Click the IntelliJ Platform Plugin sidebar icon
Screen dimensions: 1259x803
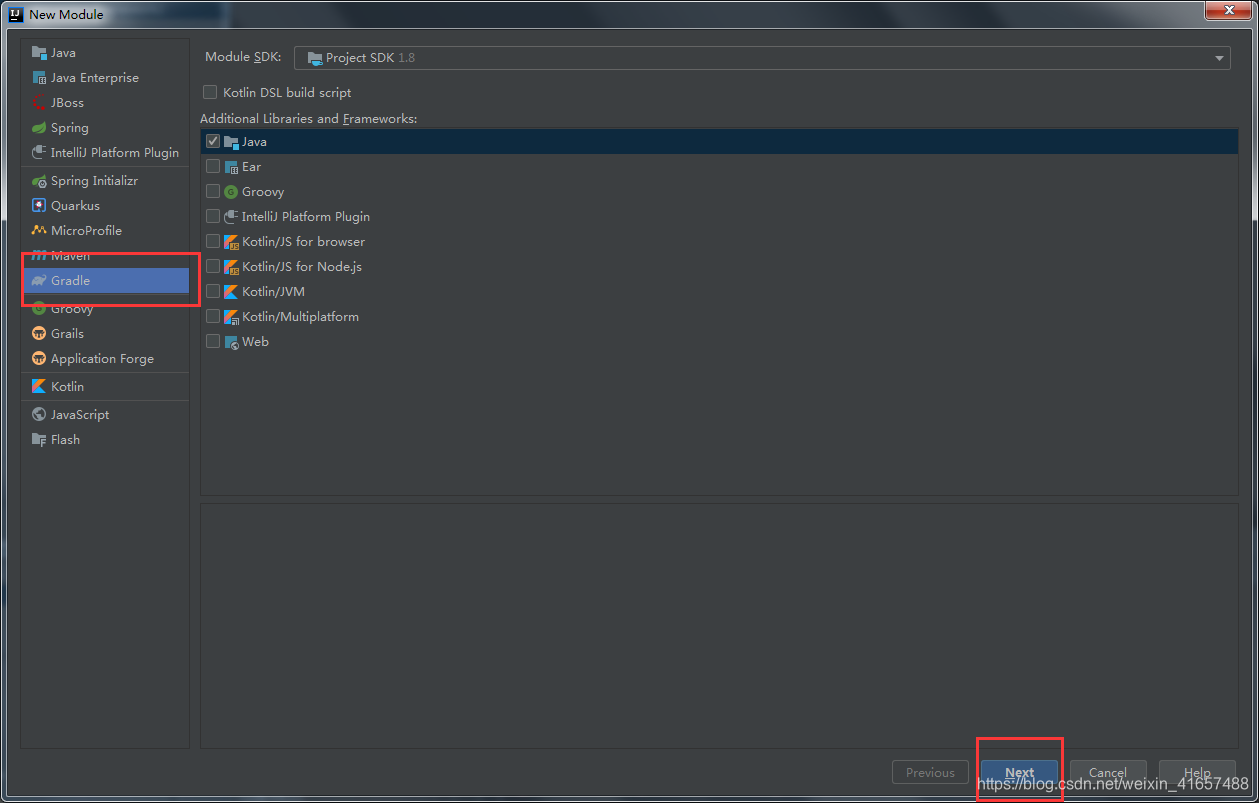click(39, 153)
